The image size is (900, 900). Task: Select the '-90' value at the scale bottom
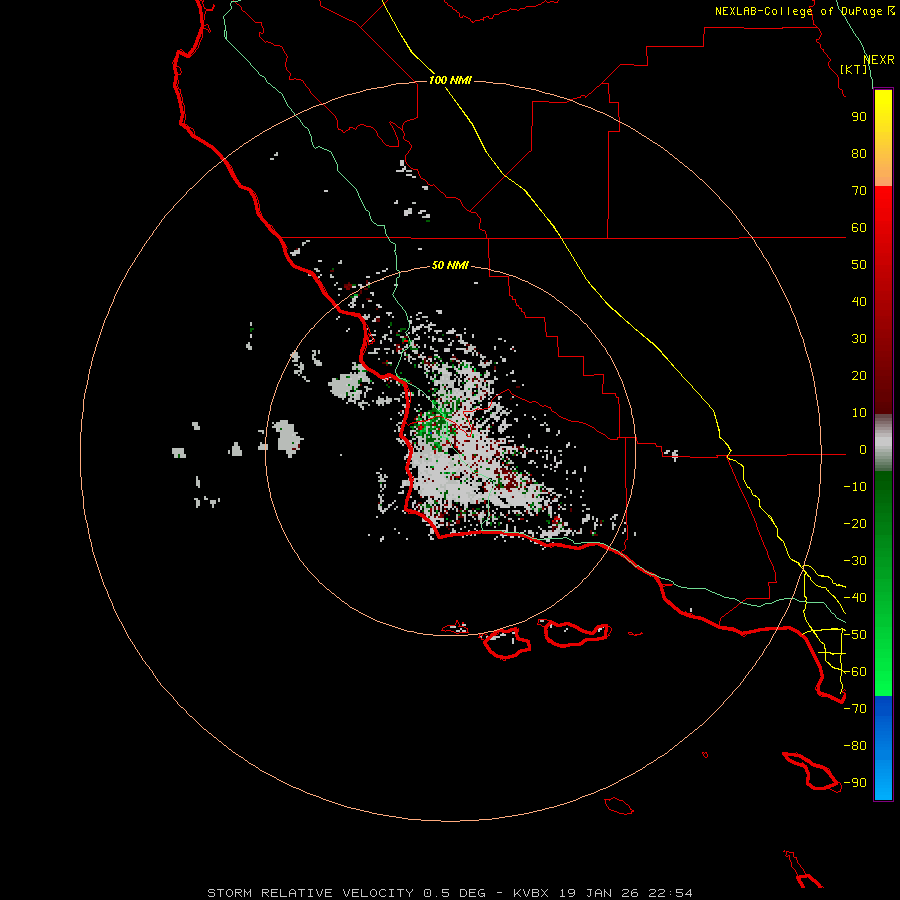point(855,783)
